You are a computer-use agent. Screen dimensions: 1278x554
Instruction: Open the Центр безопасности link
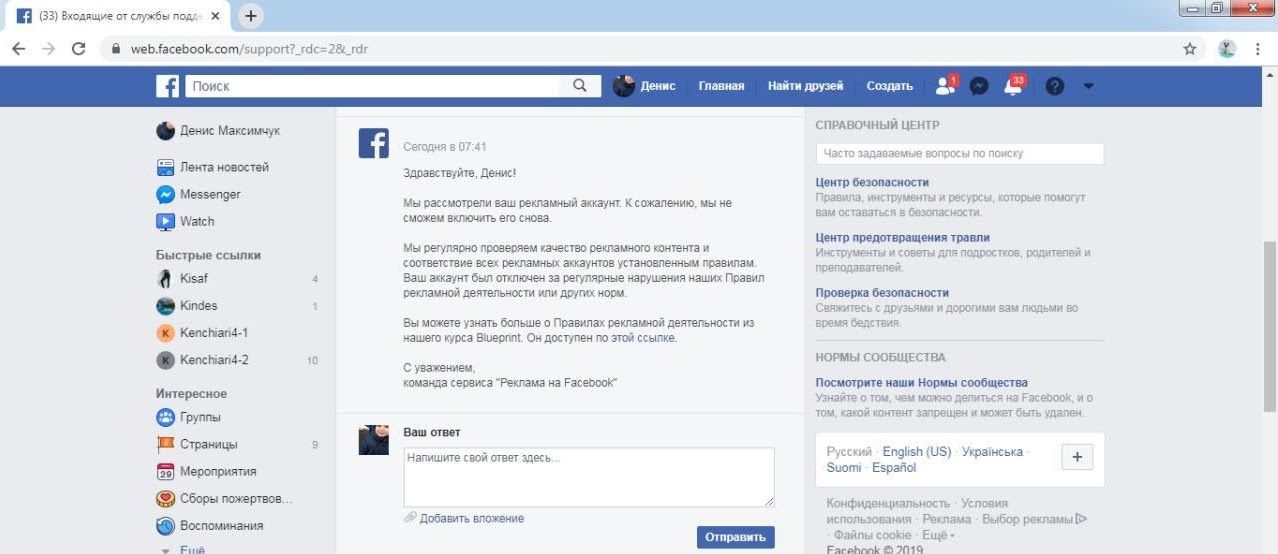[872, 182]
